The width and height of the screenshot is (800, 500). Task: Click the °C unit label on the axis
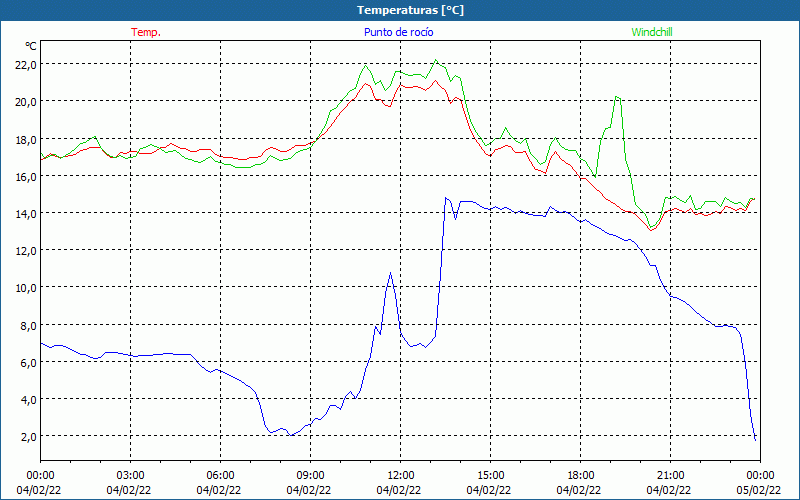point(31,46)
